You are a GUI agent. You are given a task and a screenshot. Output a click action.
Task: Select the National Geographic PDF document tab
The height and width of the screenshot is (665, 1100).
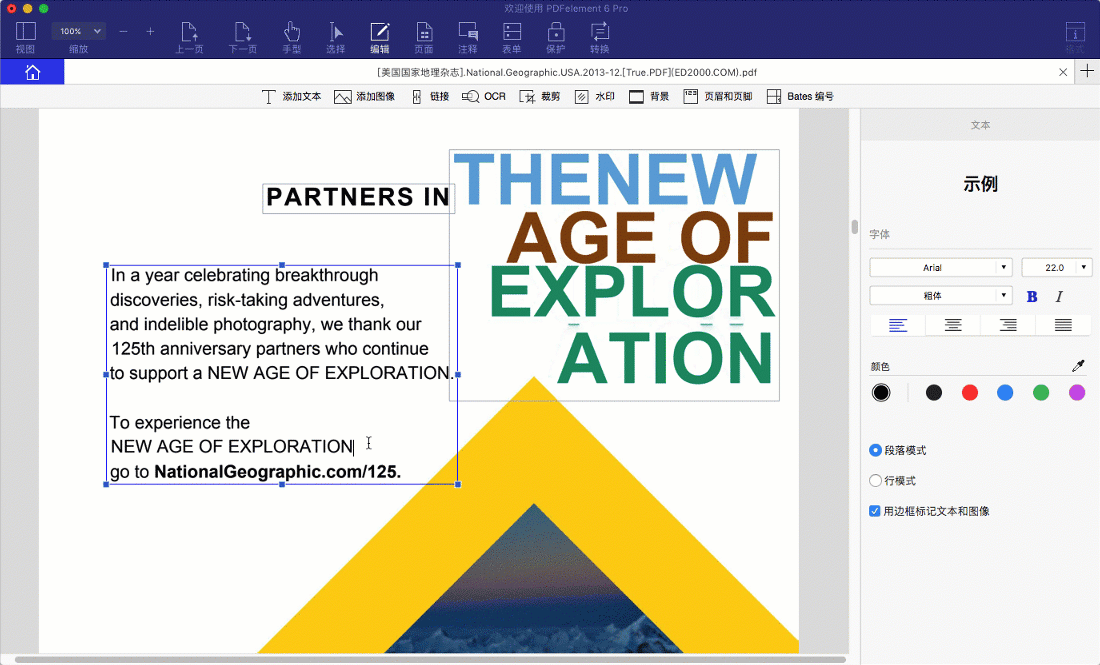point(567,72)
